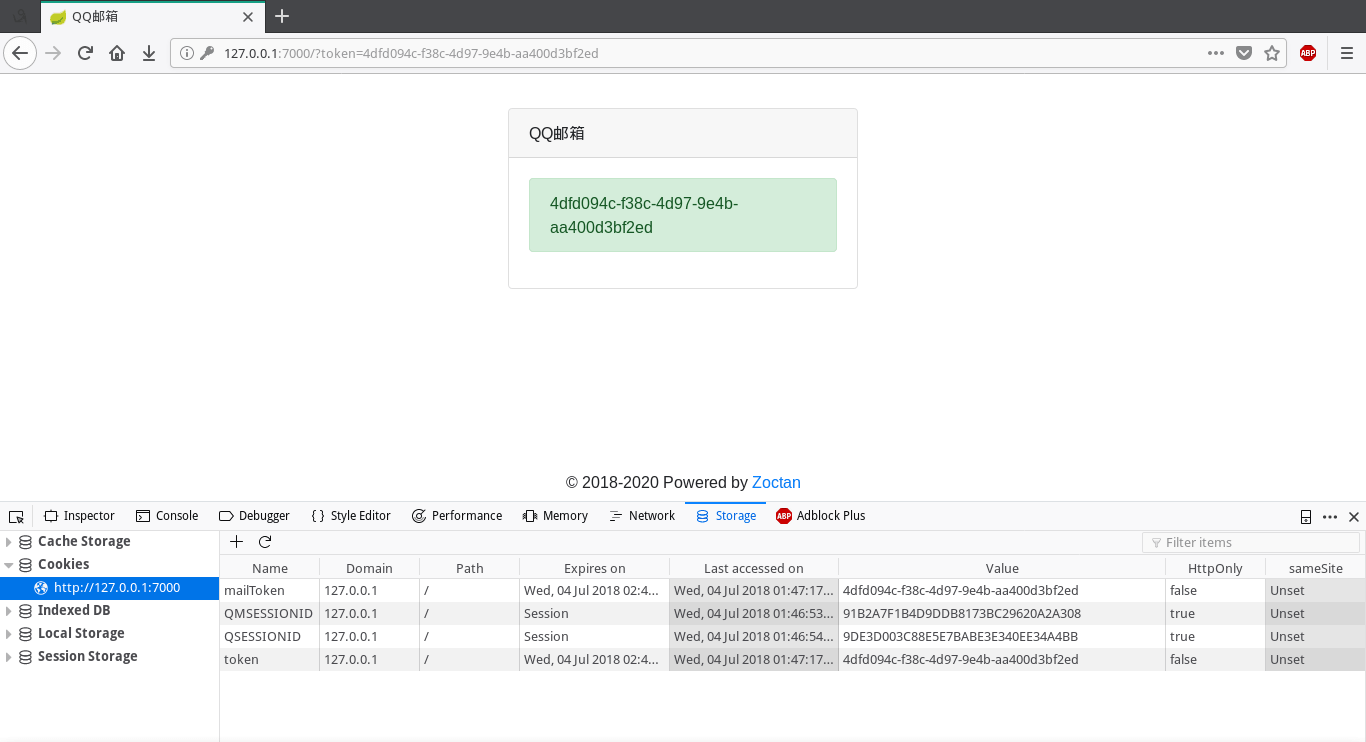The image size is (1366, 742).
Task: Add a new cookie with the plus icon
Action: coord(237,542)
